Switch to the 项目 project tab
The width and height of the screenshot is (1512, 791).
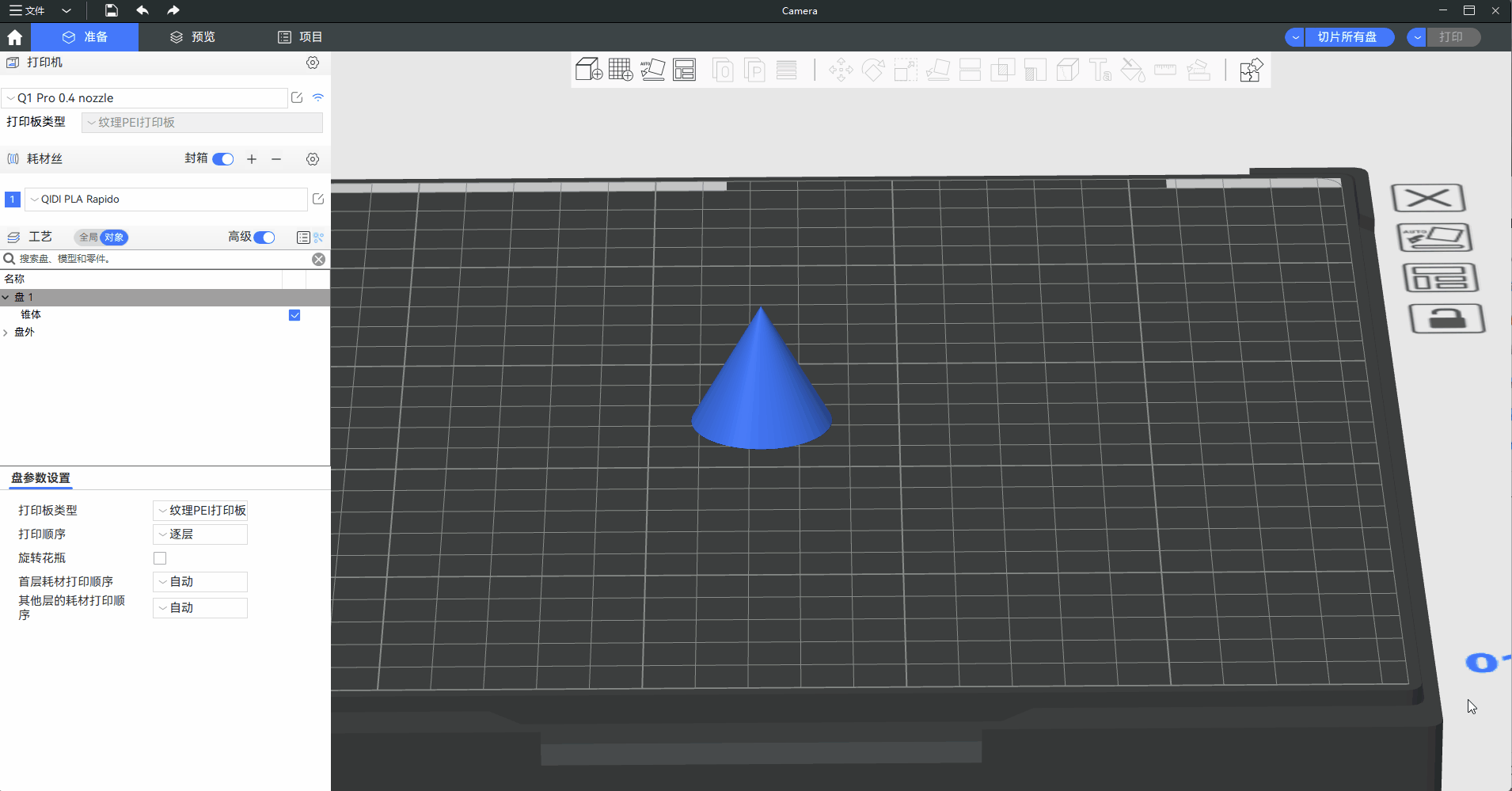[300, 37]
